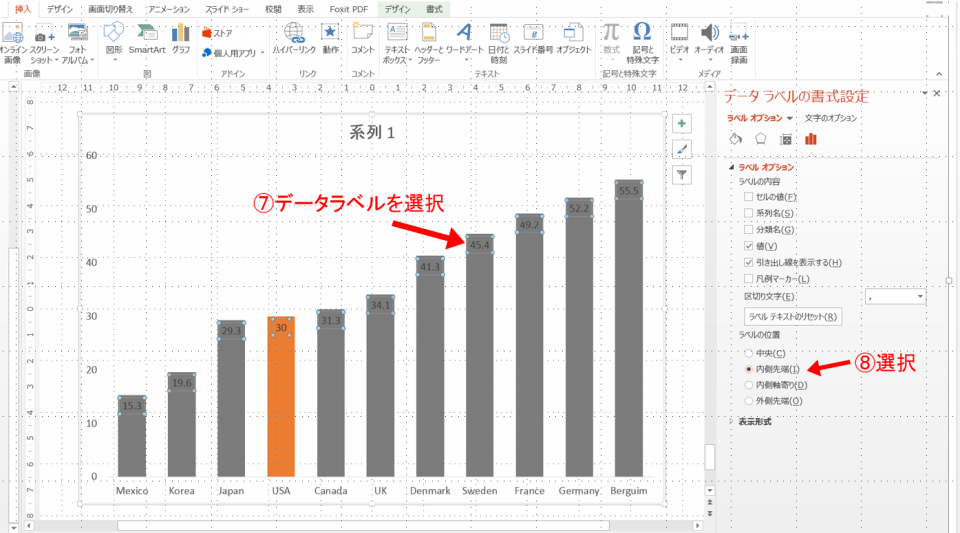Screen dimensions: 960x533
Task: Open chart tools 書式 tab
Action: point(434,9)
